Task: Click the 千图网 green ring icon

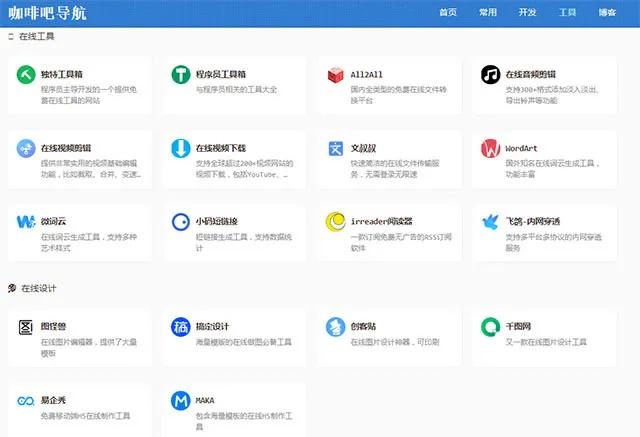Action: point(490,327)
